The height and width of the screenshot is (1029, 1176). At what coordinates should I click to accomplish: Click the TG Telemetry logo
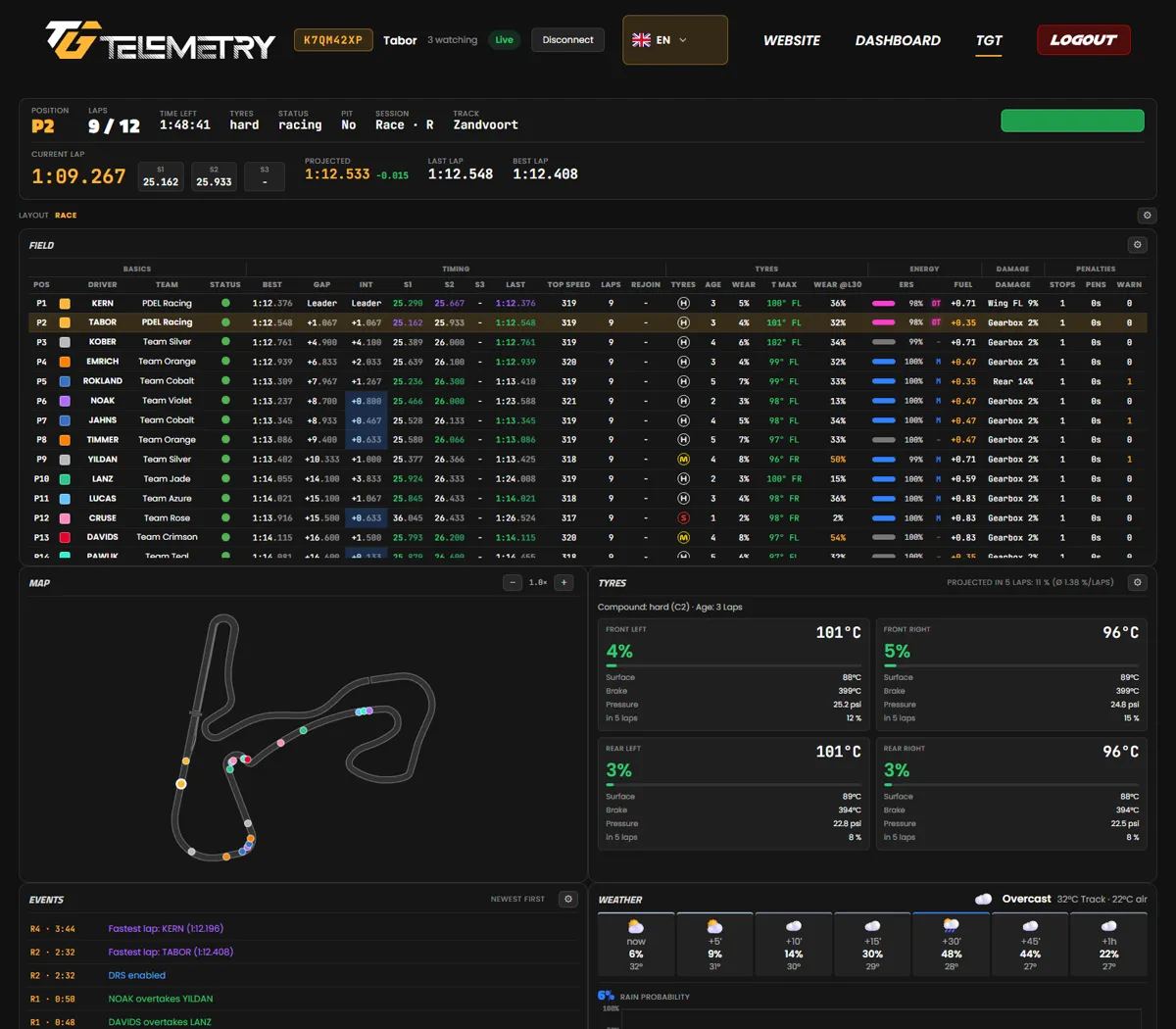161,40
